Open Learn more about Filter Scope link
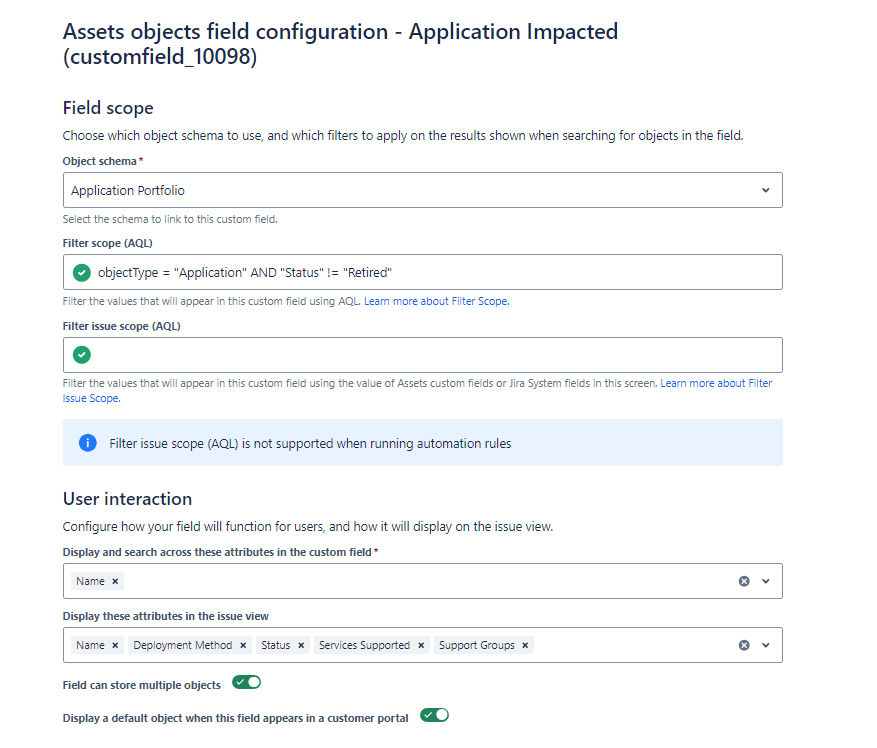The height and width of the screenshot is (748, 877). point(436,301)
